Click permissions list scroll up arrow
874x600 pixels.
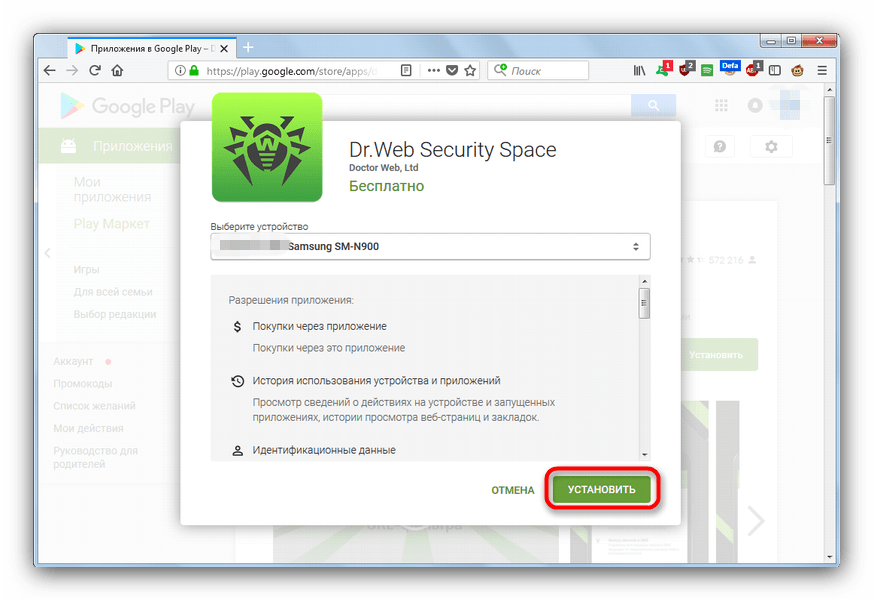click(644, 282)
